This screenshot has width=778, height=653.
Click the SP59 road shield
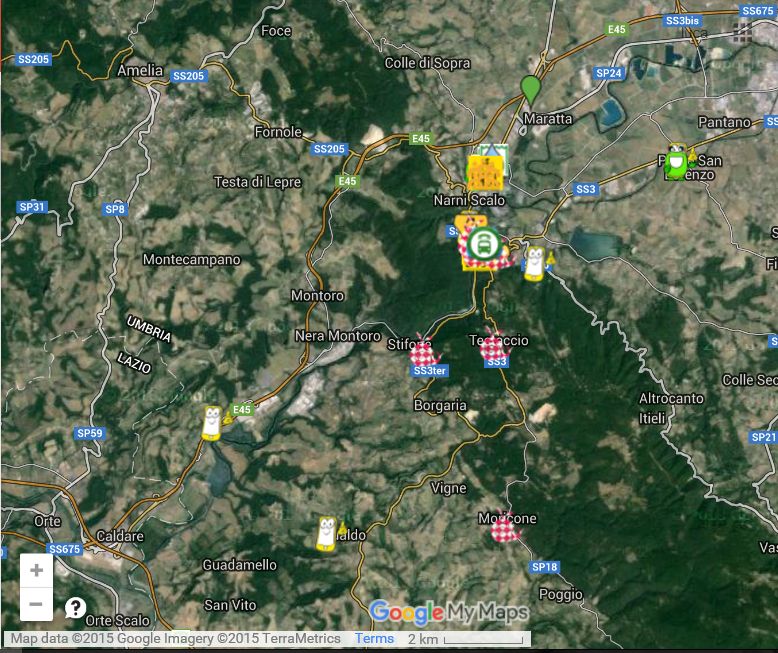[90, 433]
